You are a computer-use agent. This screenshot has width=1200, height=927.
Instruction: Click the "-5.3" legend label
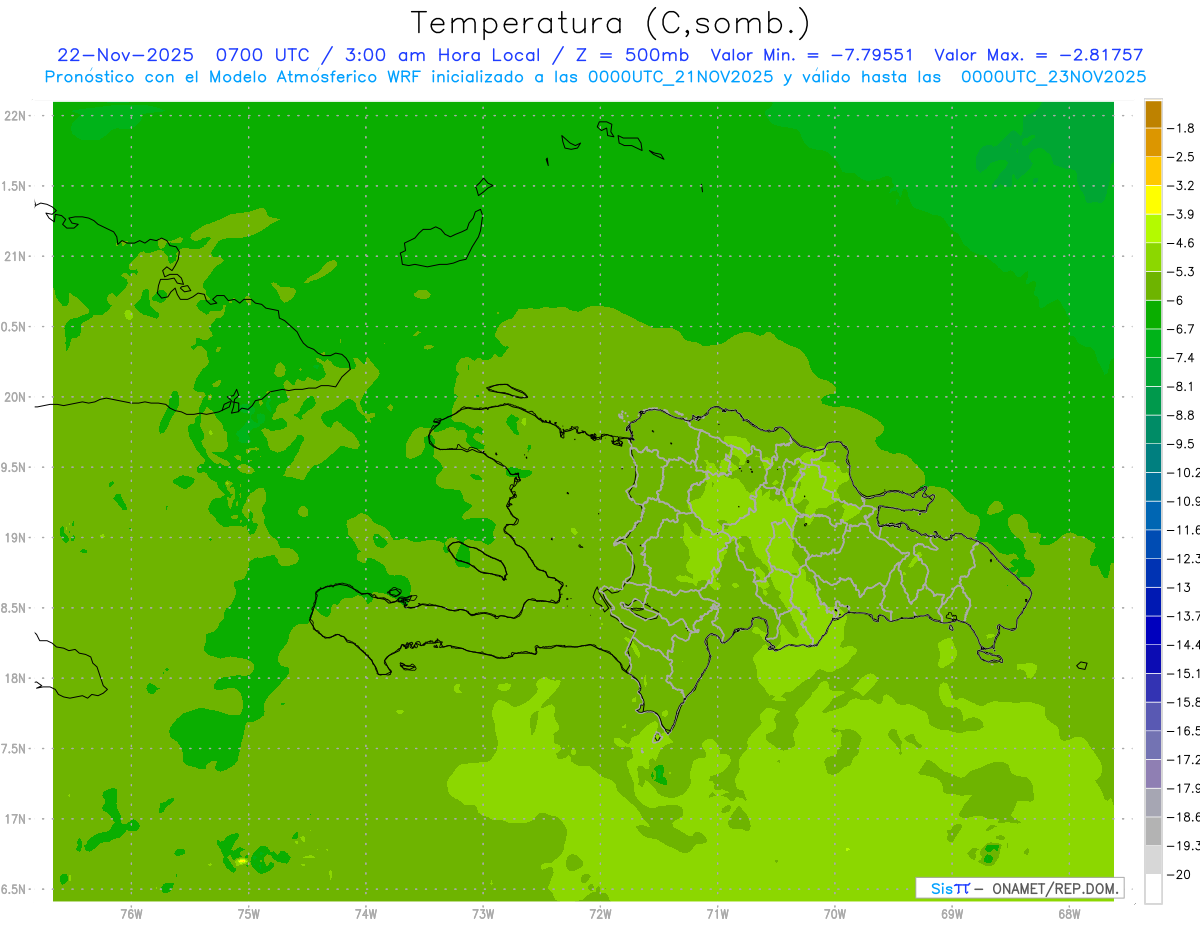point(1182,272)
